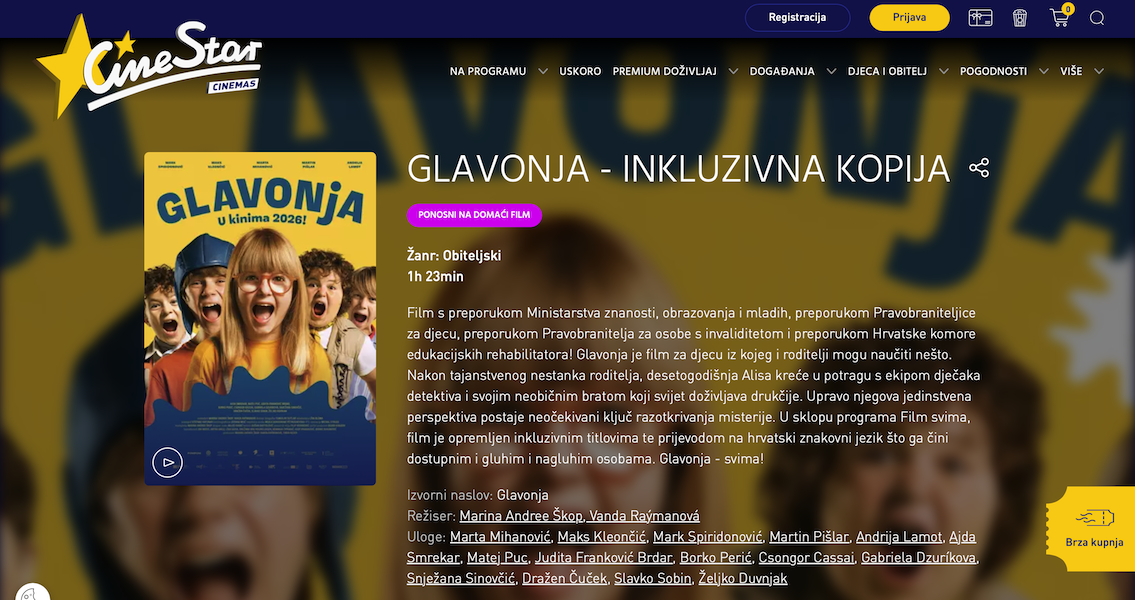The width and height of the screenshot is (1135, 600).
Task: Share the Glavonja movie page
Action: (979, 168)
